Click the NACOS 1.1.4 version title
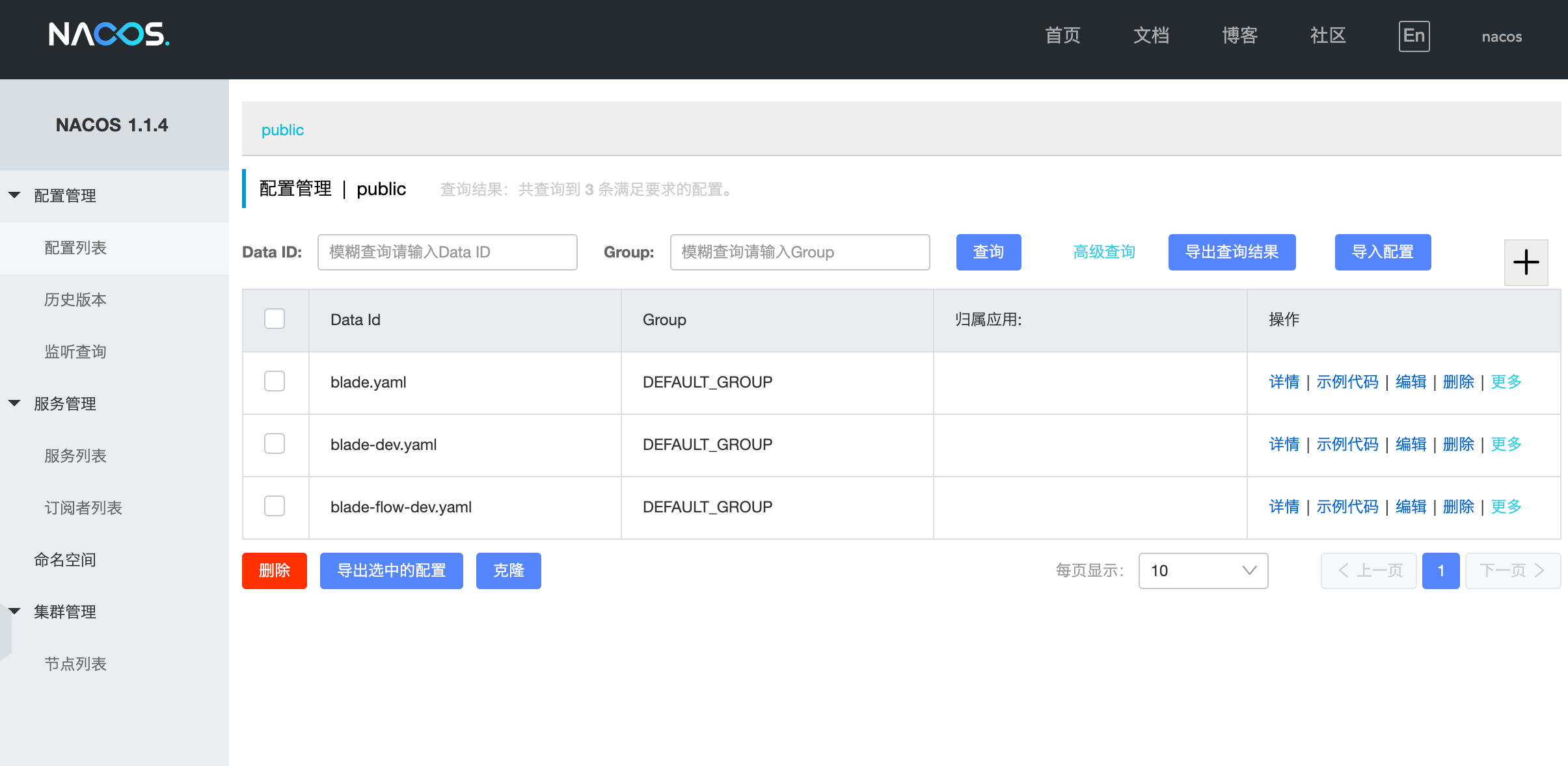Screen dimensions: 1568x766 click(x=112, y=125)
